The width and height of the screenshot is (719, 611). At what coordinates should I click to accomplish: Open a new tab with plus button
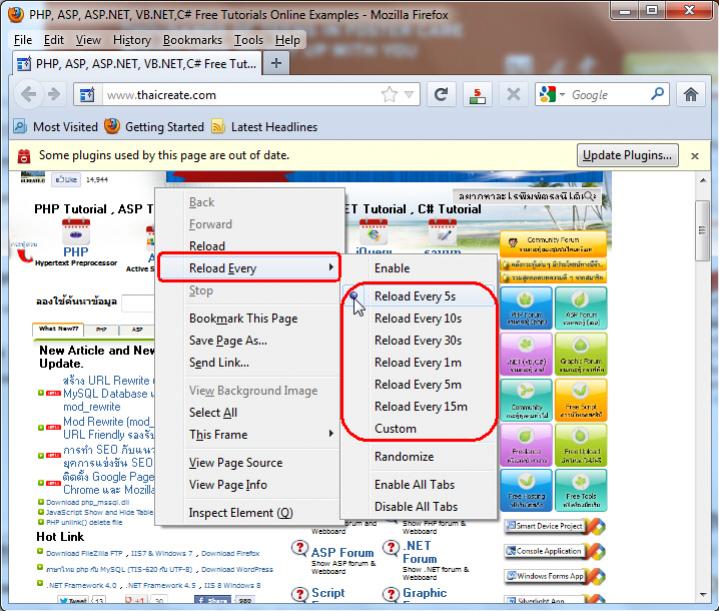276,63
